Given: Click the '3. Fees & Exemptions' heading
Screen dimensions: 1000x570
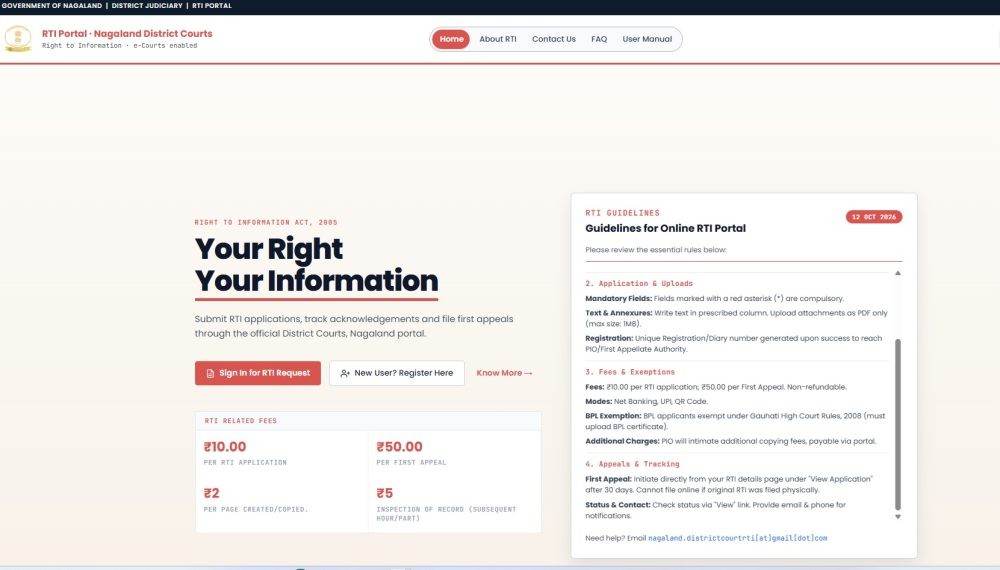Looking at the screenshot, I should tap(629, 372).
